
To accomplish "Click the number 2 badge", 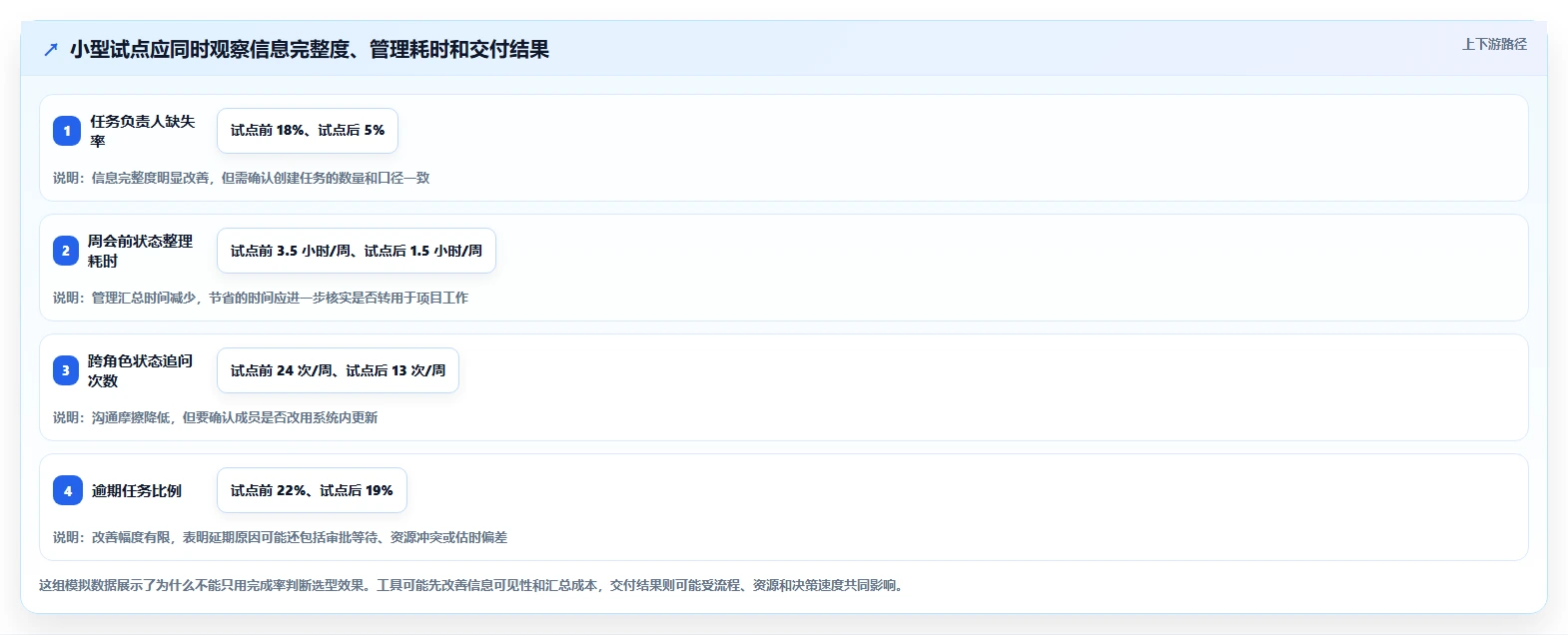I will (66, 251).
